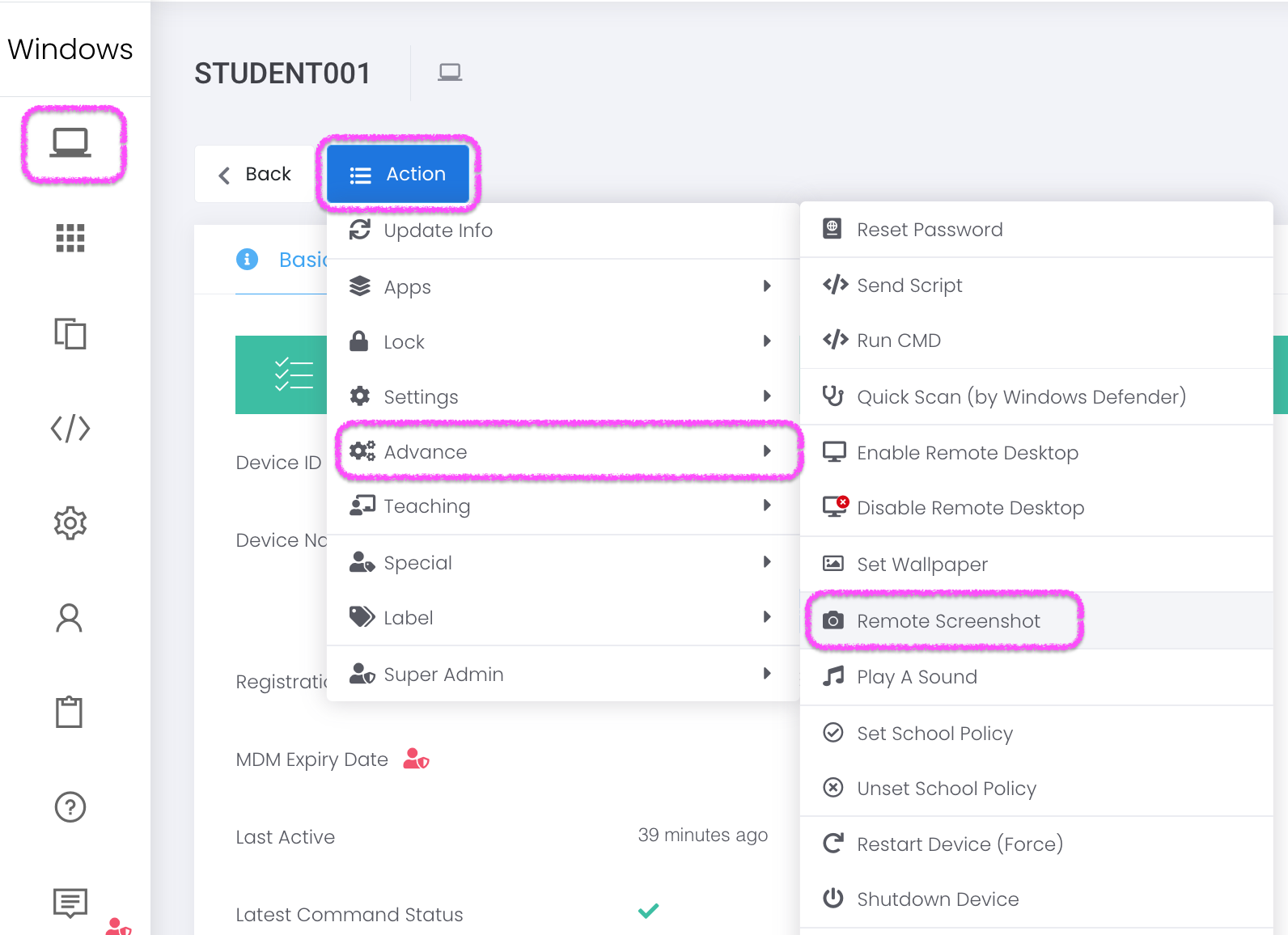
Task: Expand the Teaching submenu
Action: coord(563,506)
